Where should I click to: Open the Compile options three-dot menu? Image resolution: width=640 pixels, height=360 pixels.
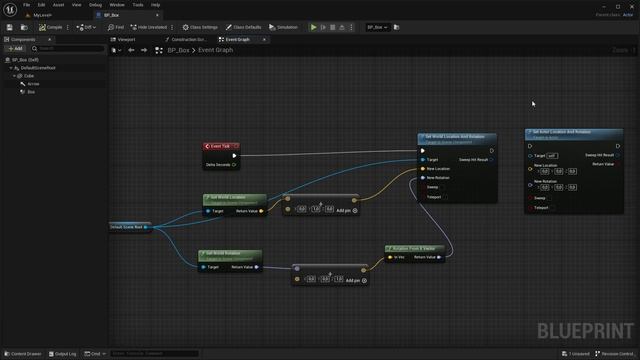click(68, 27)
